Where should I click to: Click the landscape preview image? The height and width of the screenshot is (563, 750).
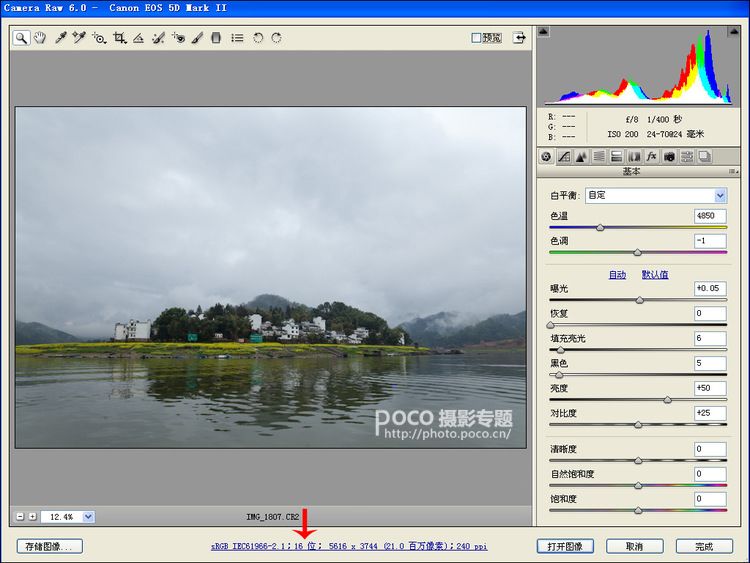[x=271, y=277]
